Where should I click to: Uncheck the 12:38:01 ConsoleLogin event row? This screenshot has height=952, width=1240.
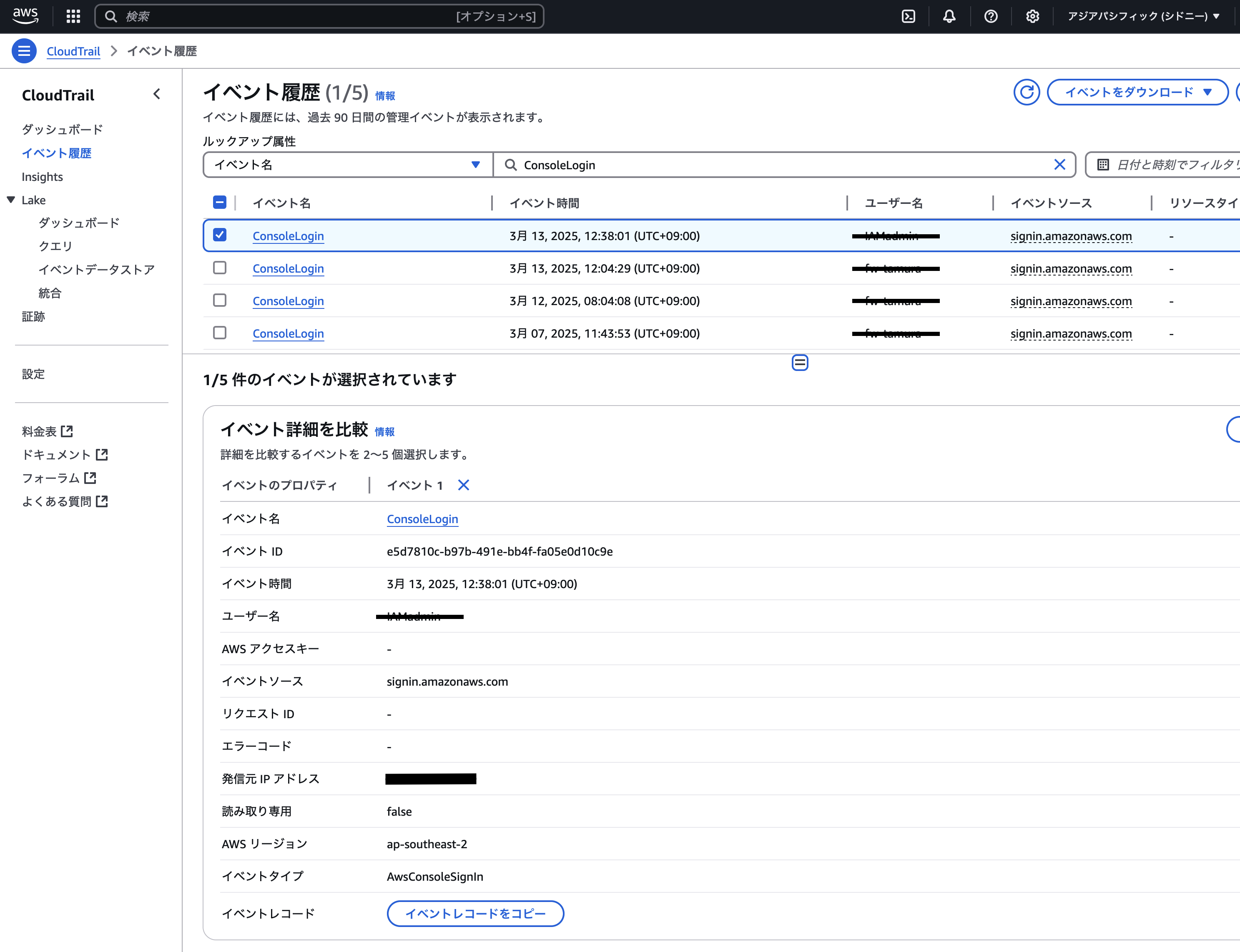[220, 235]
